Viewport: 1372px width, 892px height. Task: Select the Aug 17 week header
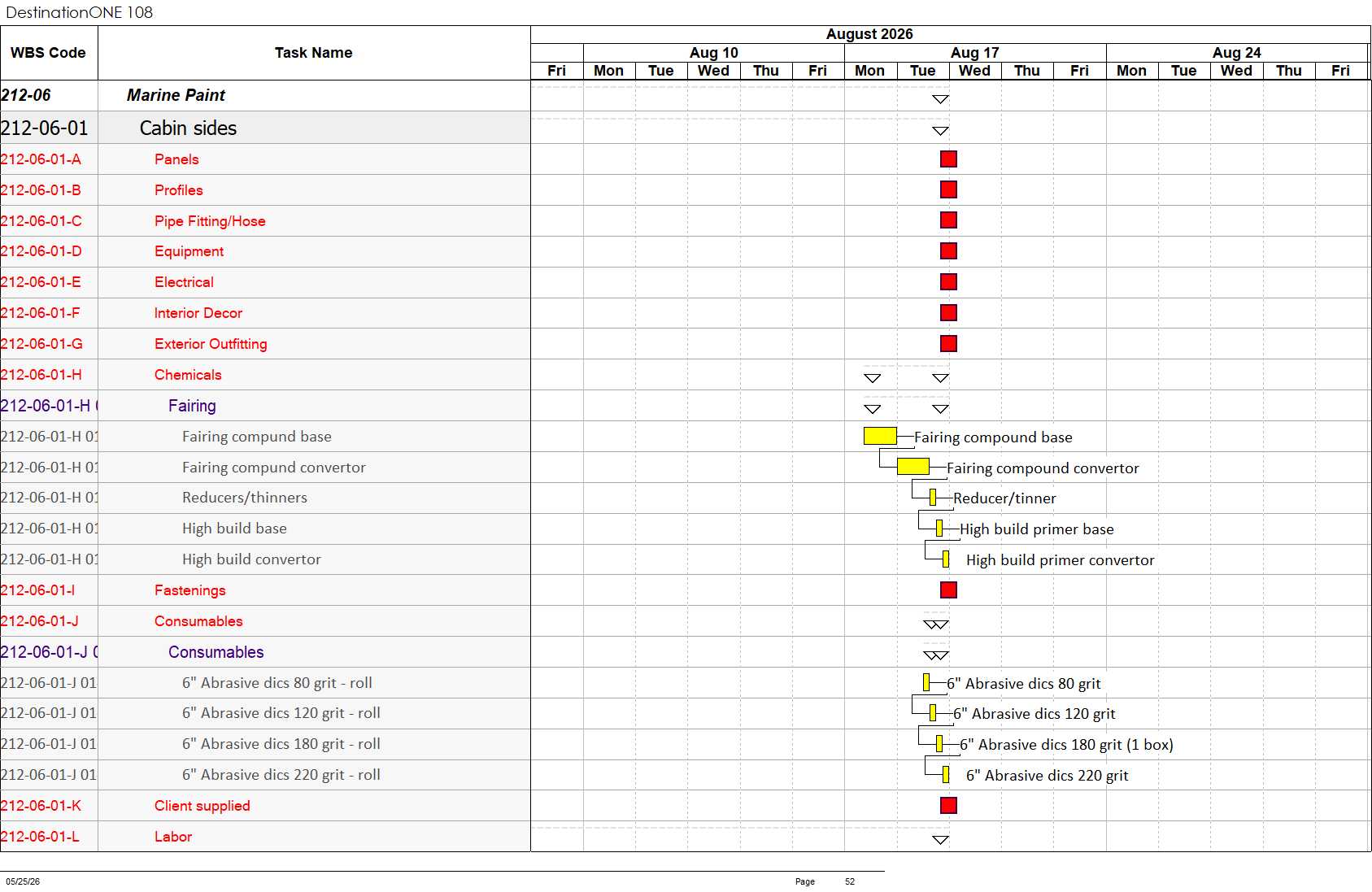(x=975, y=53)
